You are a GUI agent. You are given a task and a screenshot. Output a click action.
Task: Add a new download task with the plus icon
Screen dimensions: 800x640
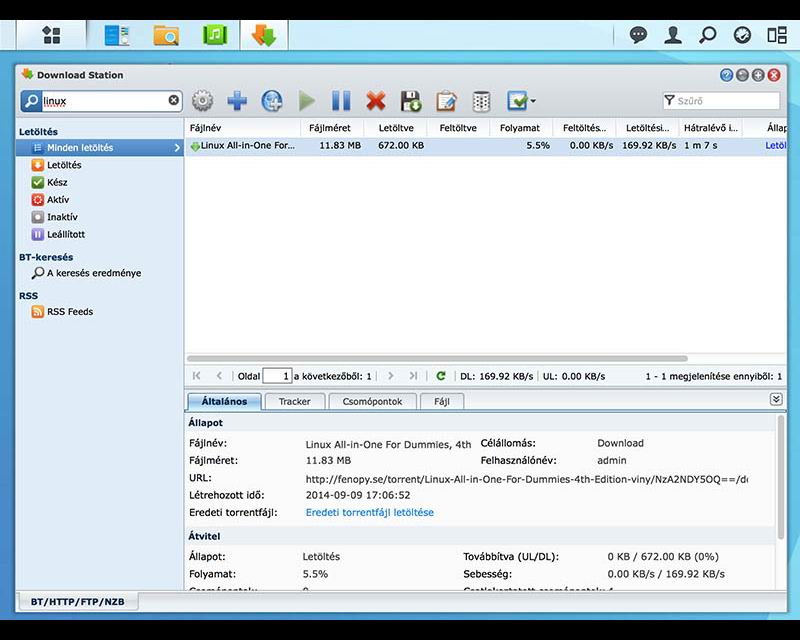[x=236, y=100]
